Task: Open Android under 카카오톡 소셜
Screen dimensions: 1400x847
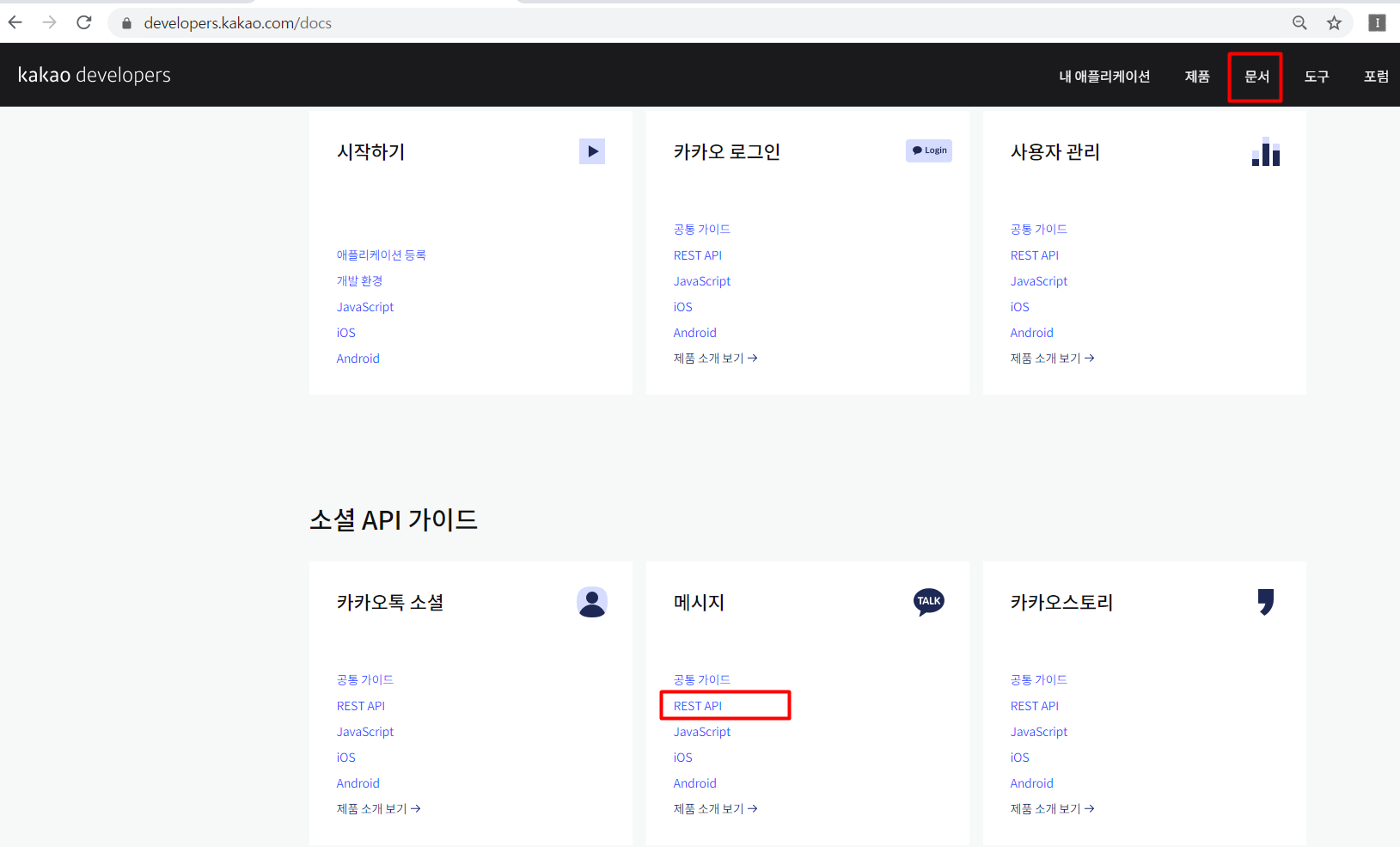Action: point(358,783)
